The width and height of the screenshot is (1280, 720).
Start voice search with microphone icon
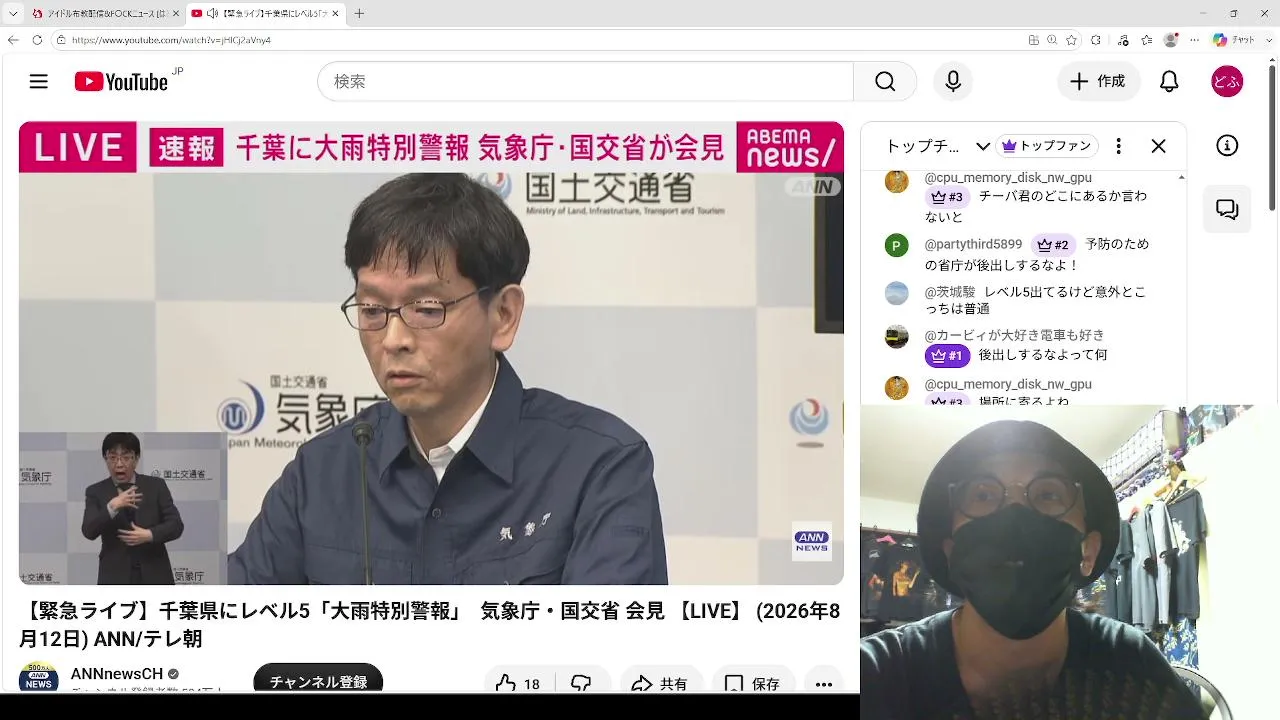click(x=953, y=82)
